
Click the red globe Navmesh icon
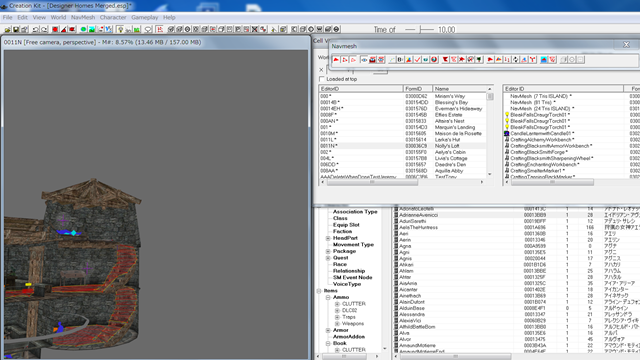point(434,60)
